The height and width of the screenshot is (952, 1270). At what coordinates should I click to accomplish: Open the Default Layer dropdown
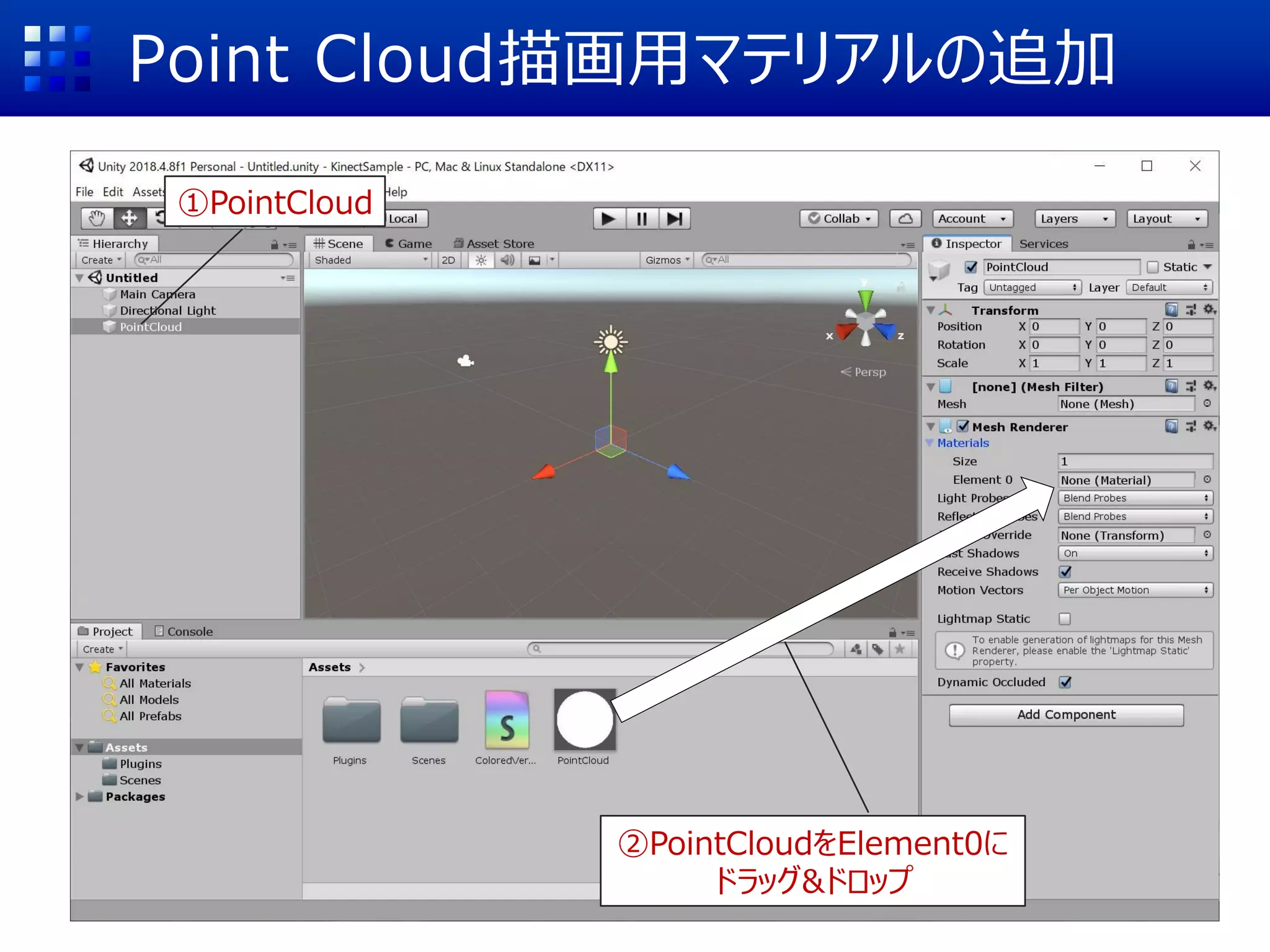(x=1170, y=288)
